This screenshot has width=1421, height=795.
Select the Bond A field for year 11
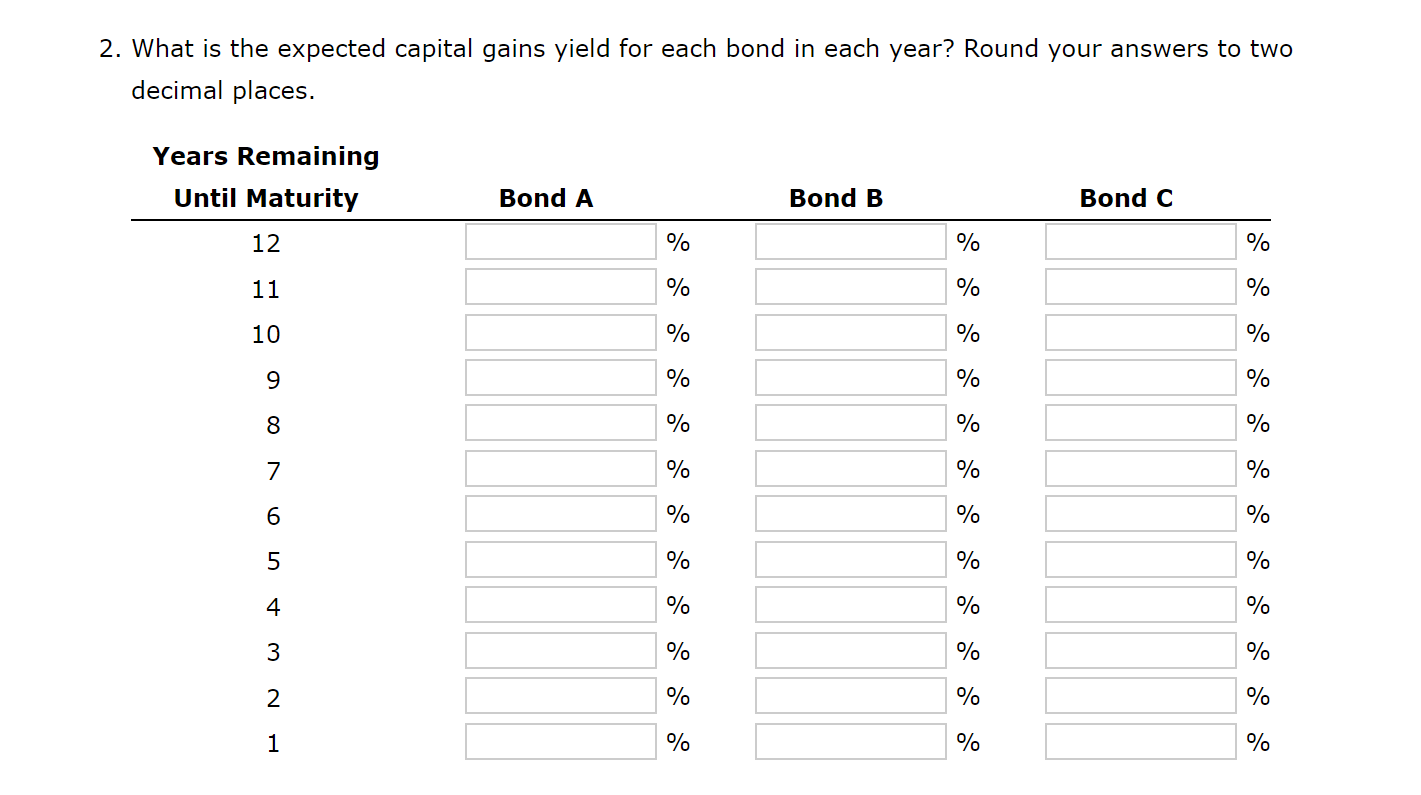pyautogui.click(x=559, y=286)
